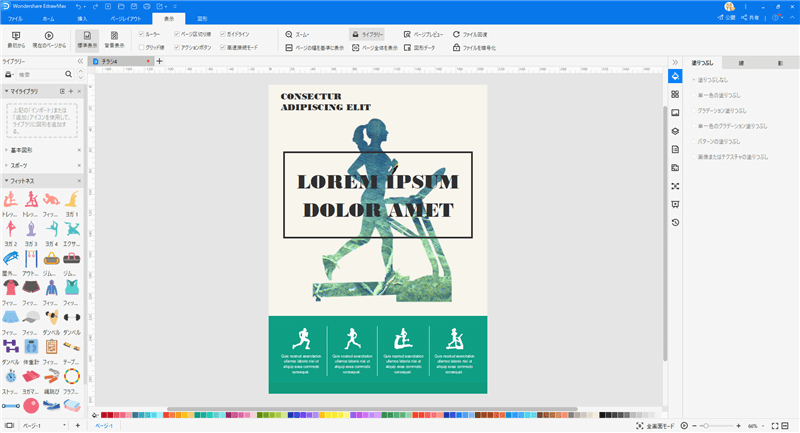Toggle the ルーラー (Ruler) checkbox
The width and height of the screenshot is (800, 433).
tap(142, 34)
